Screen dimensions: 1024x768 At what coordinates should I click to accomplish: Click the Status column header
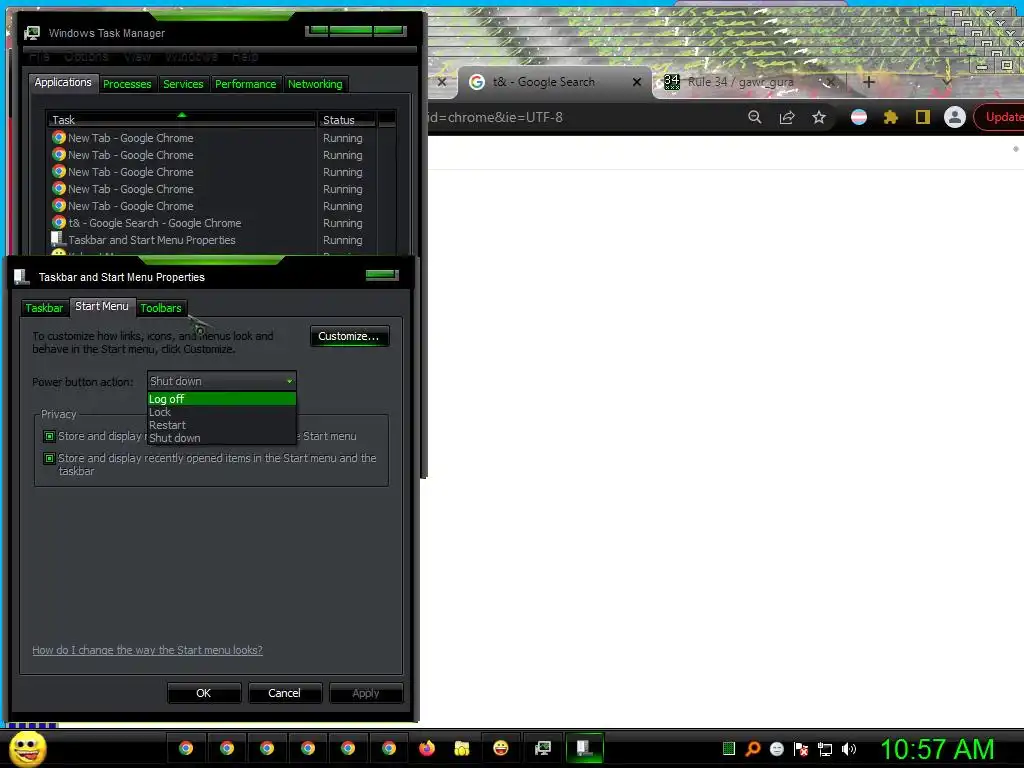[347, 120]
